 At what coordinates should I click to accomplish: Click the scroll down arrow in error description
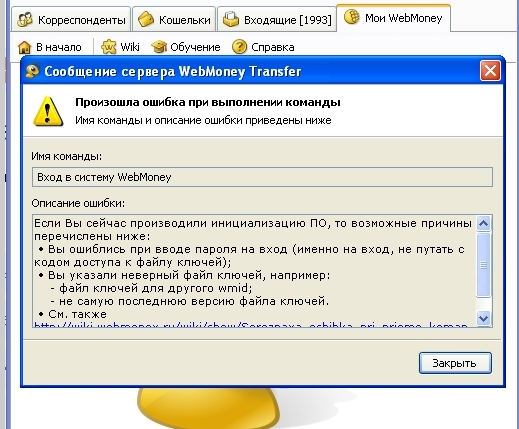pos(483,318)
